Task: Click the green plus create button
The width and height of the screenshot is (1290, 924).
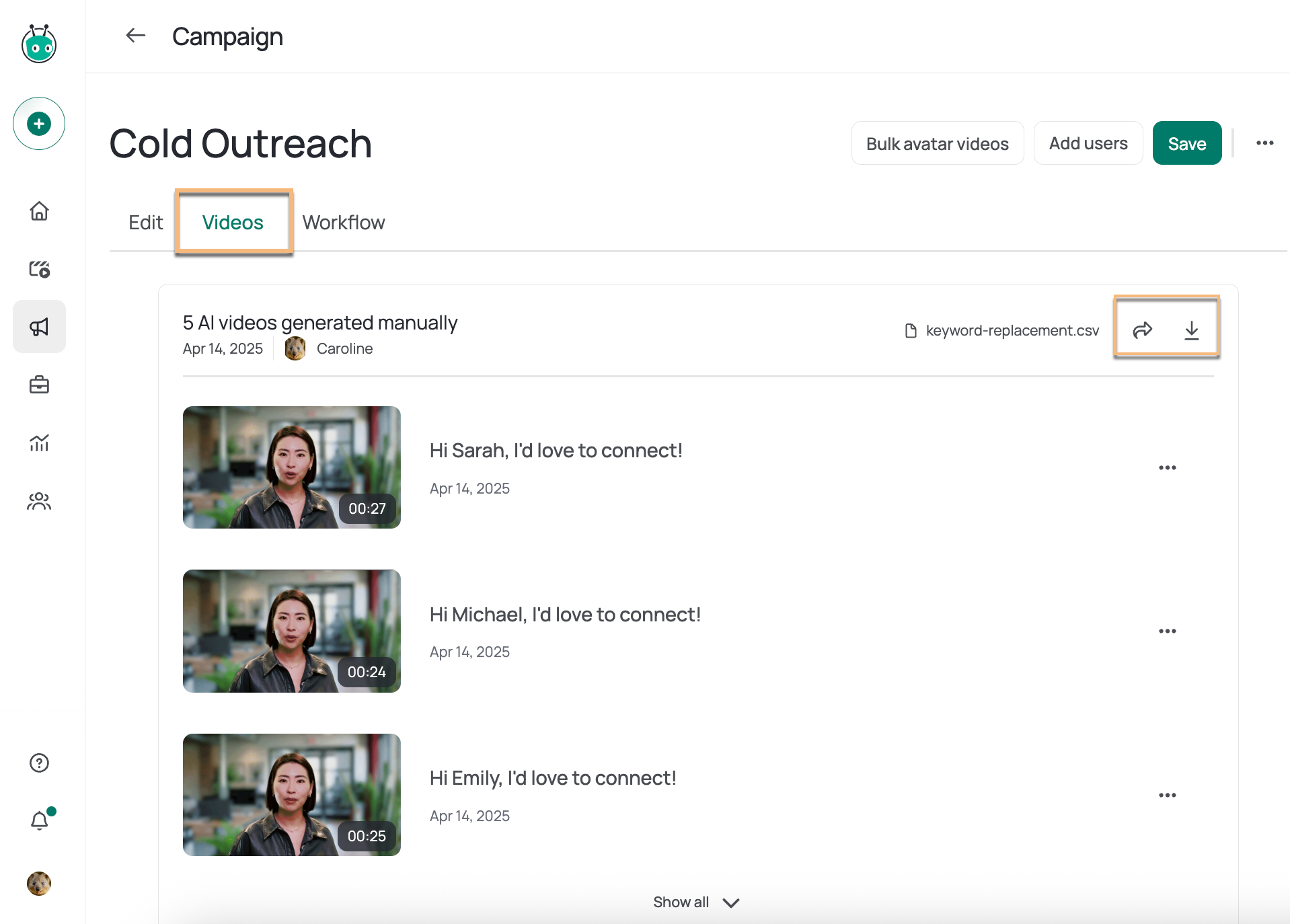Action: point(39,124)
